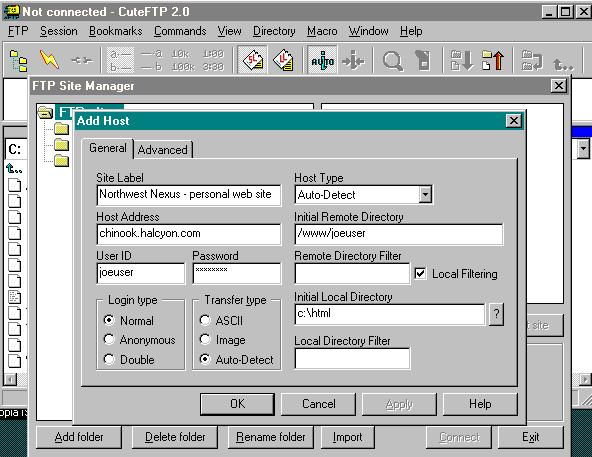The image size is (592, 457).
Task: Click Exit in Site Manager
Action: (530, 437)
